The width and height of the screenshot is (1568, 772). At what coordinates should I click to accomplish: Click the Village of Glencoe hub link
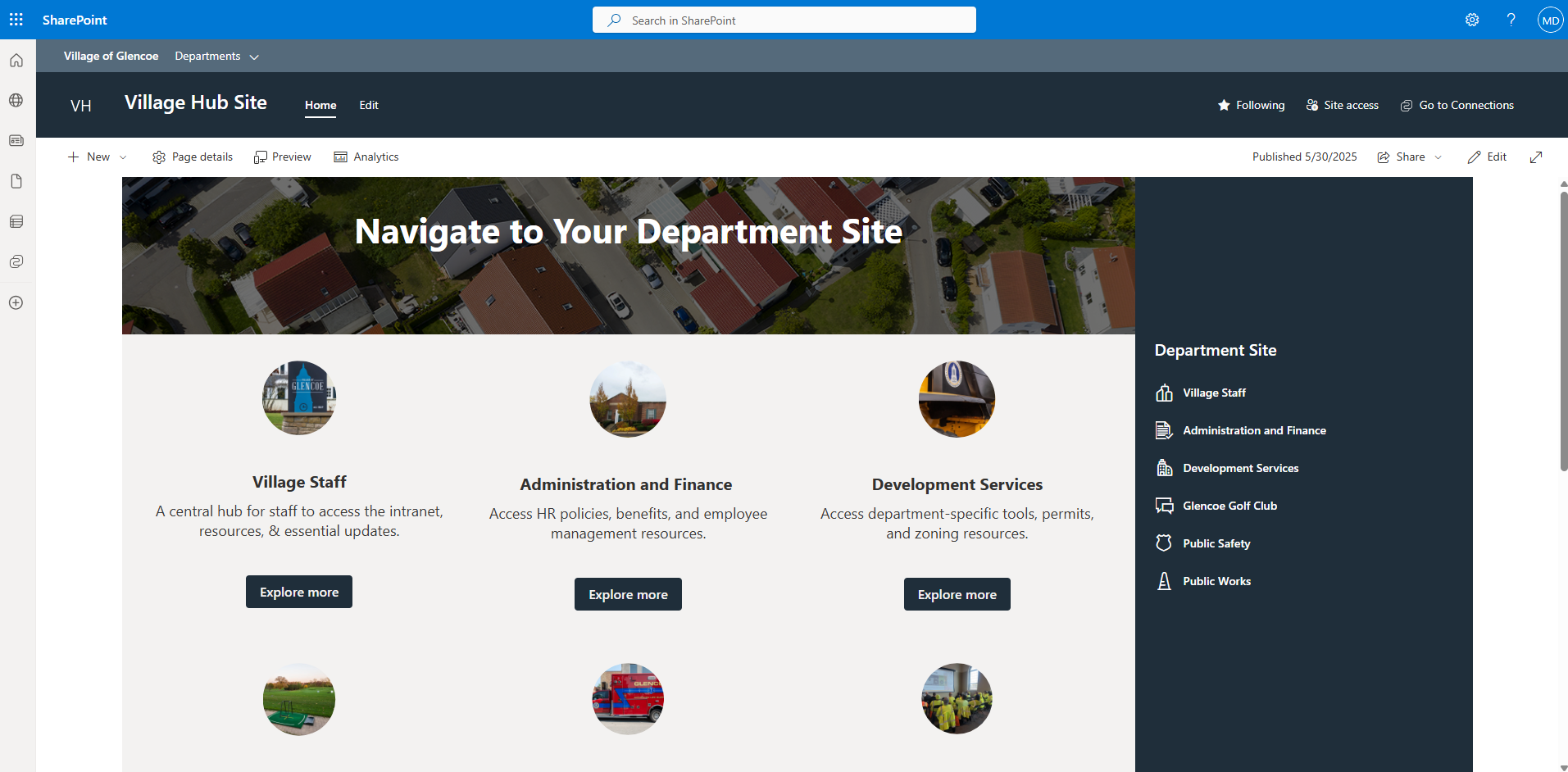pos(111,57)
